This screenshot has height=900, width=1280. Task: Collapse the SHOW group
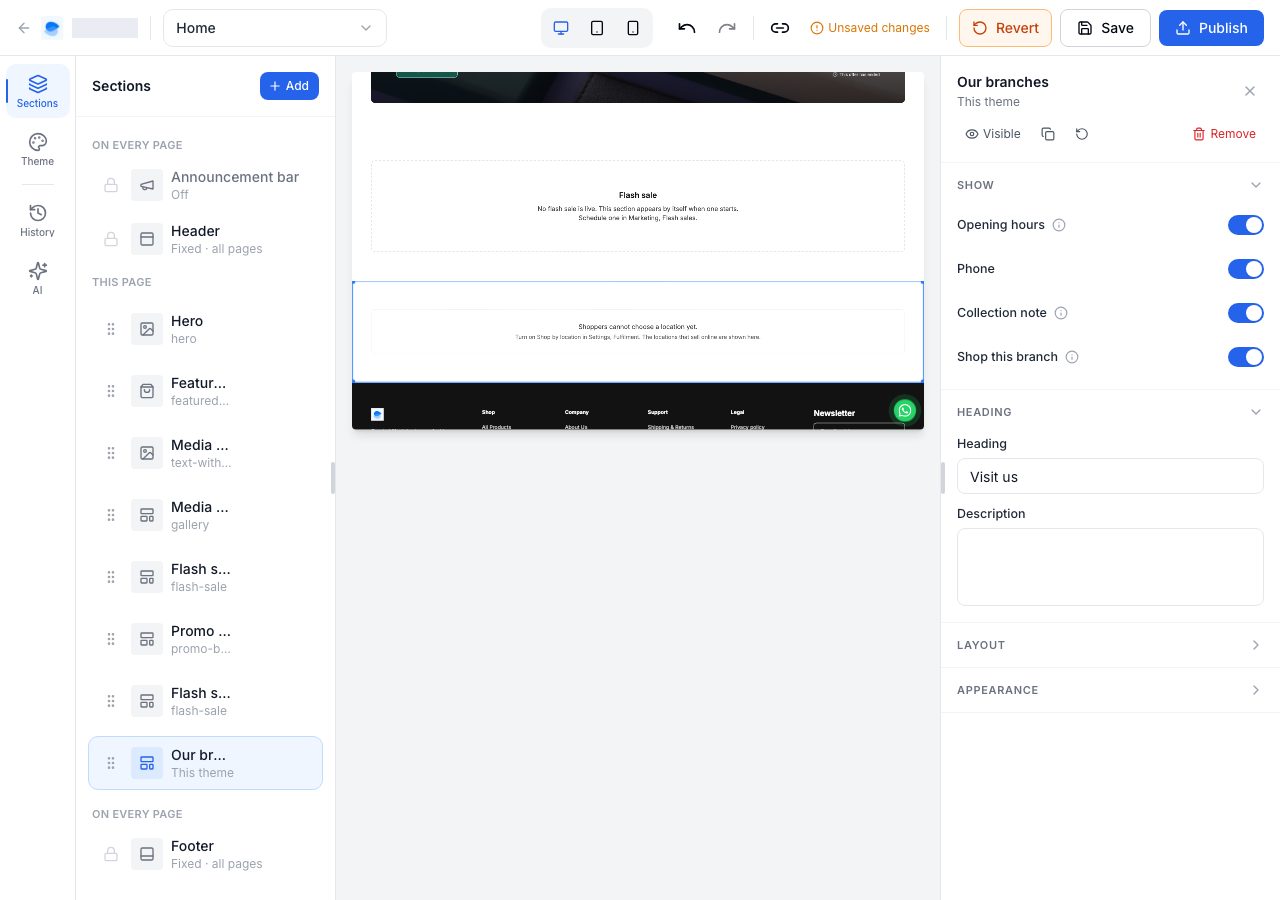click(x=1110, y=185)
